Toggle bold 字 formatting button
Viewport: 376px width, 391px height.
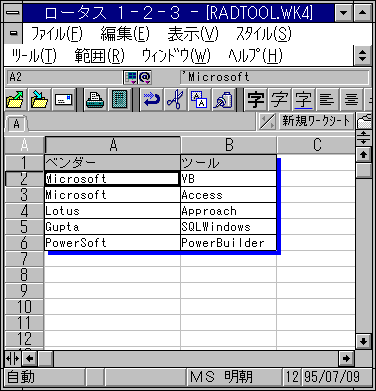pyautogui.click(x=256, y=100)
